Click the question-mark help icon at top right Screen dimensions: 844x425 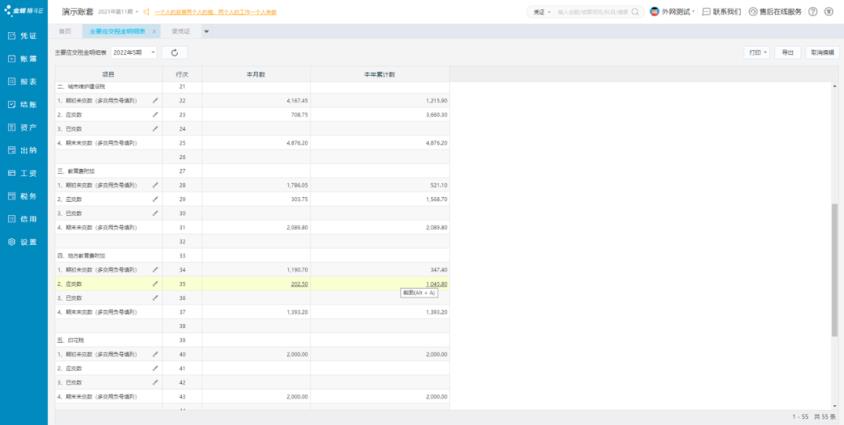click(813, 11)
